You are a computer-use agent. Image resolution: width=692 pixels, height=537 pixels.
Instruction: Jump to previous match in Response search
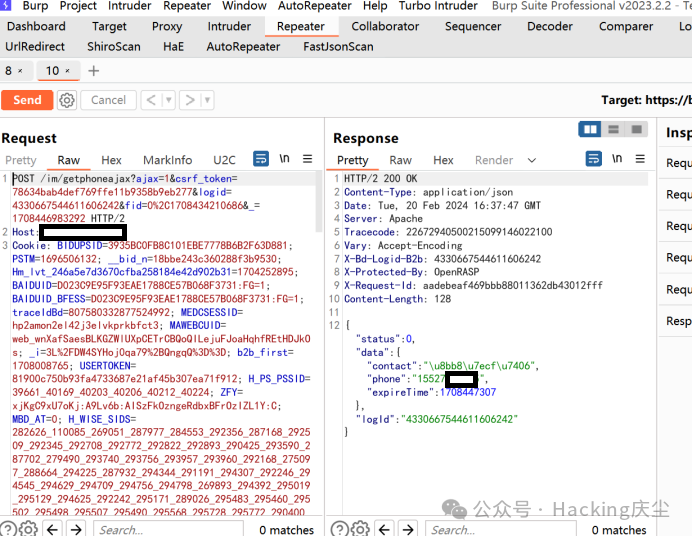[384, 529]
